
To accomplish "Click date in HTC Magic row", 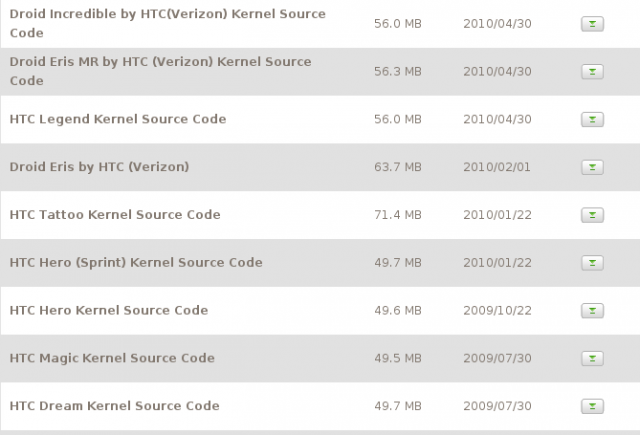I will pyautogui.click(x=497, y=358).
